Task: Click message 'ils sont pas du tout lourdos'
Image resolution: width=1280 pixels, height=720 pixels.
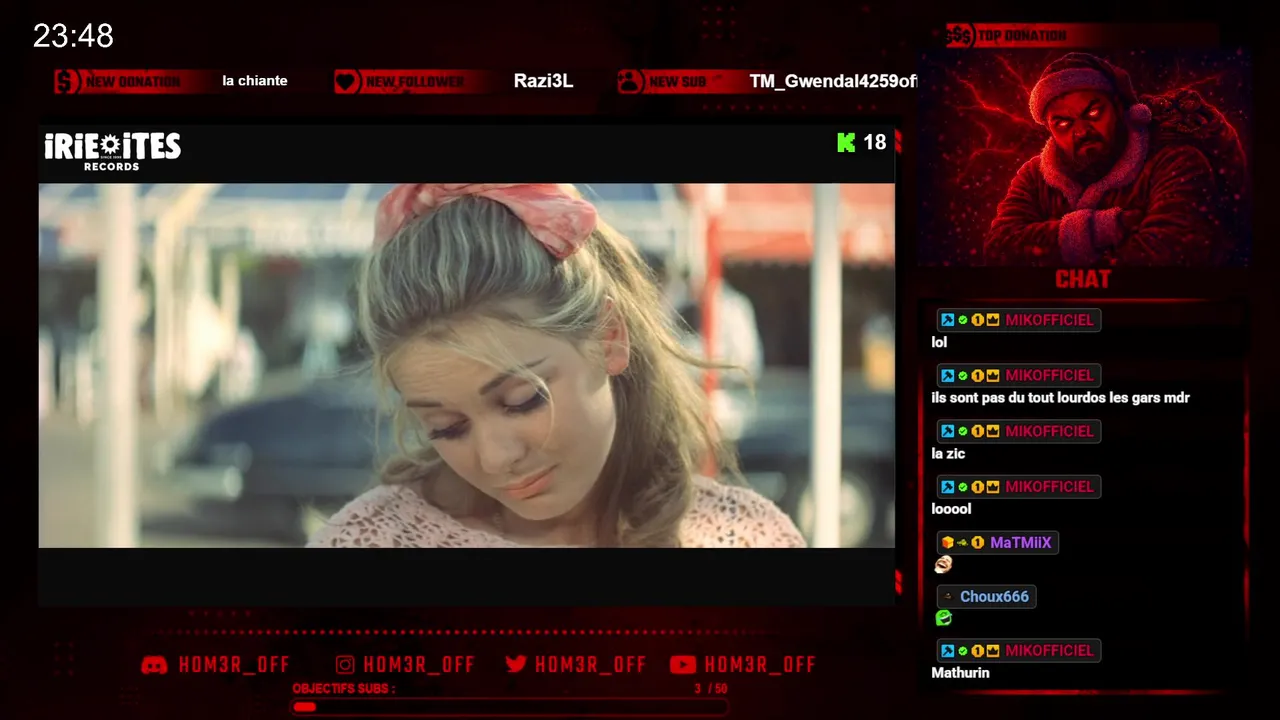Action: tap(1060, 398)
